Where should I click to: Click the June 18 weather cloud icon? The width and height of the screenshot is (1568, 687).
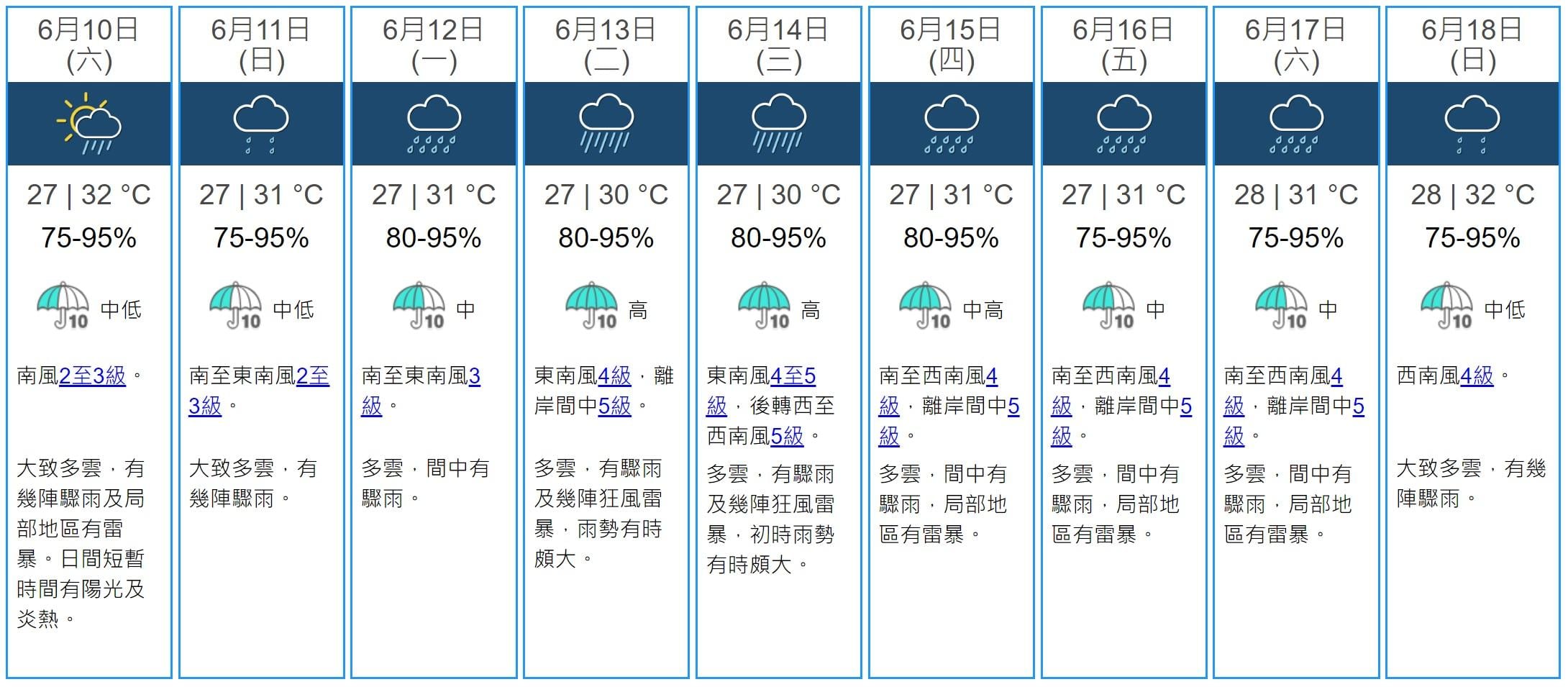(1472, 124)
